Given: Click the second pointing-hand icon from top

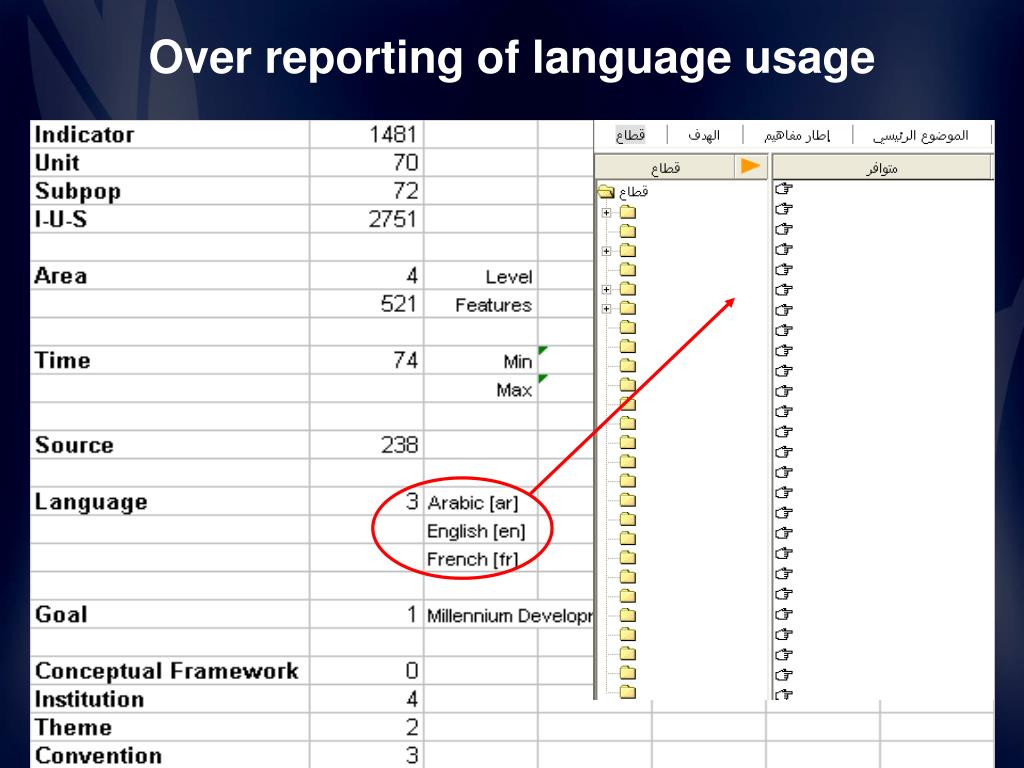Looking at the screenshot, I should (784, 208).
